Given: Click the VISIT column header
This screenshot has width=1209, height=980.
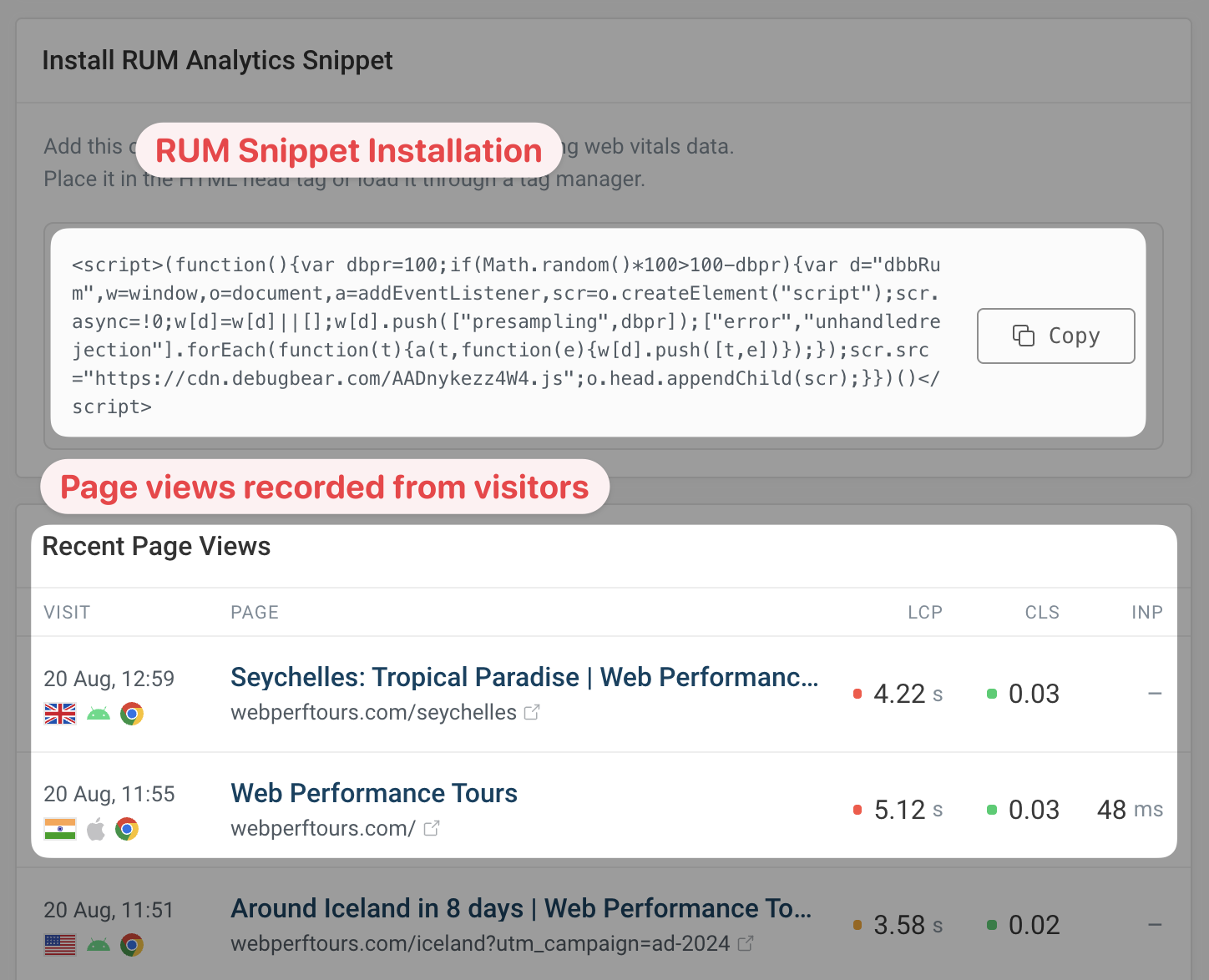Looking at the screenshot, I should coord(67,612).
